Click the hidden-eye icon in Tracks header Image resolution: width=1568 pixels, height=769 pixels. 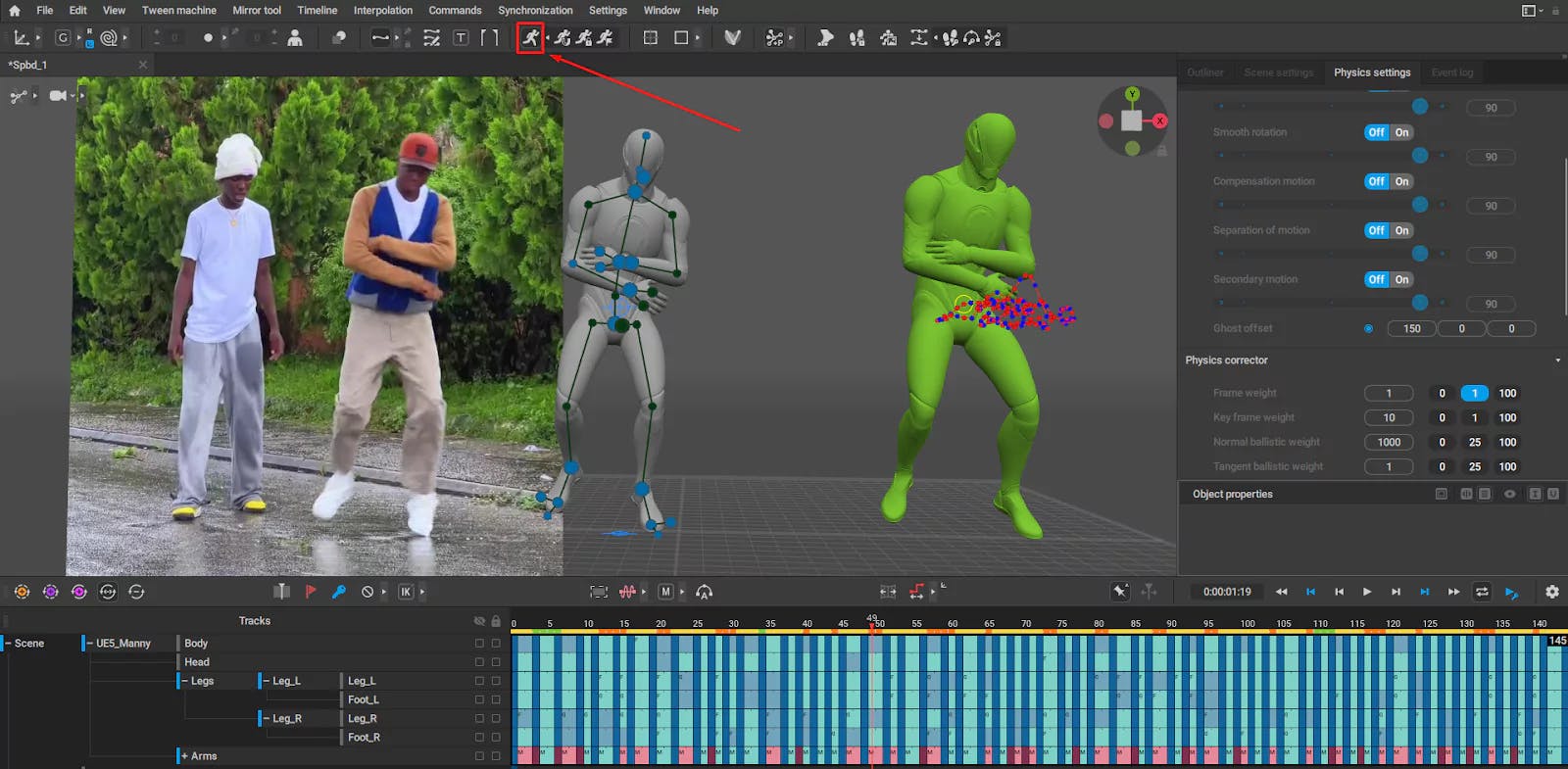tap(479, 621)
